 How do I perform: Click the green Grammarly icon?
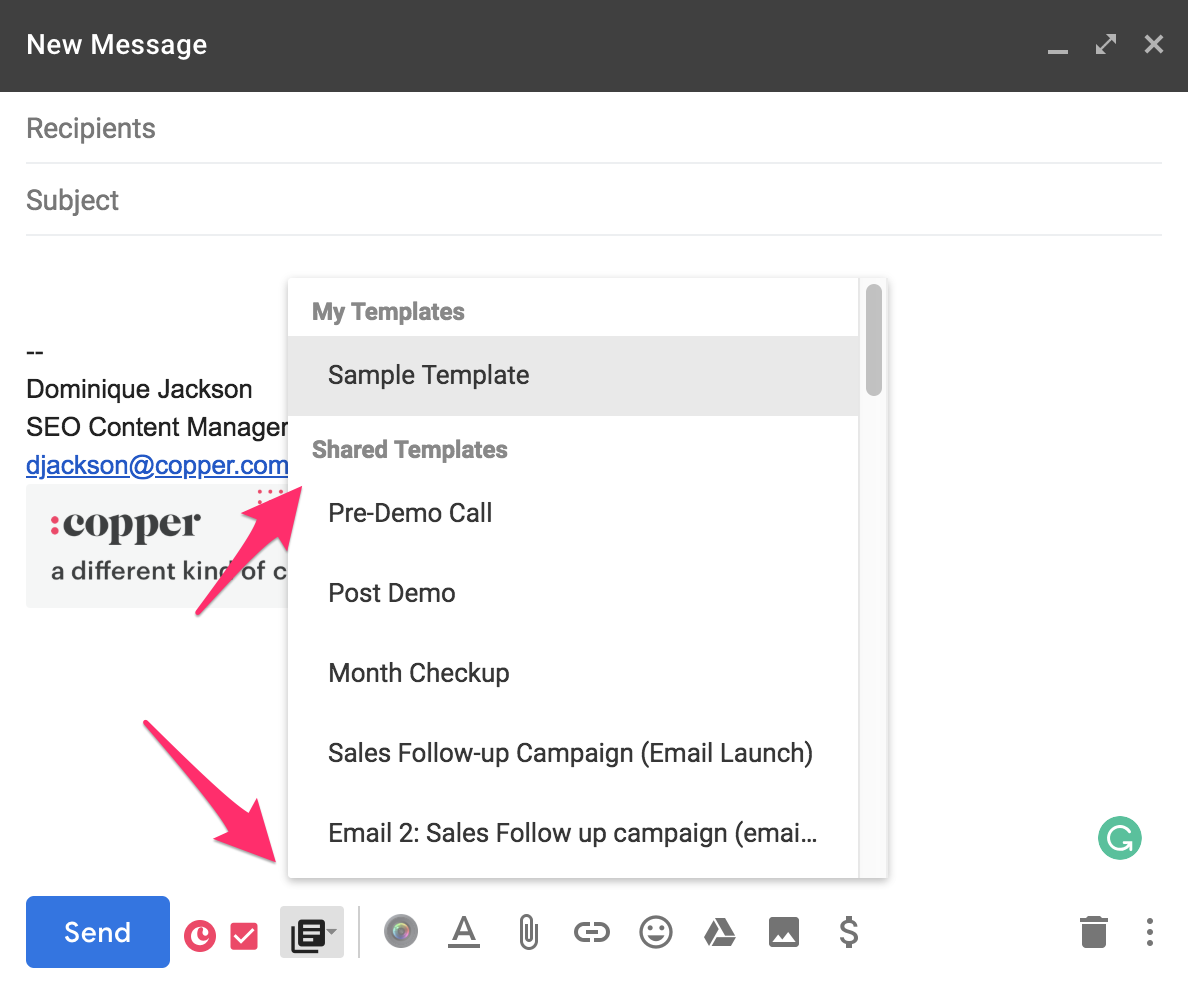1119,838
